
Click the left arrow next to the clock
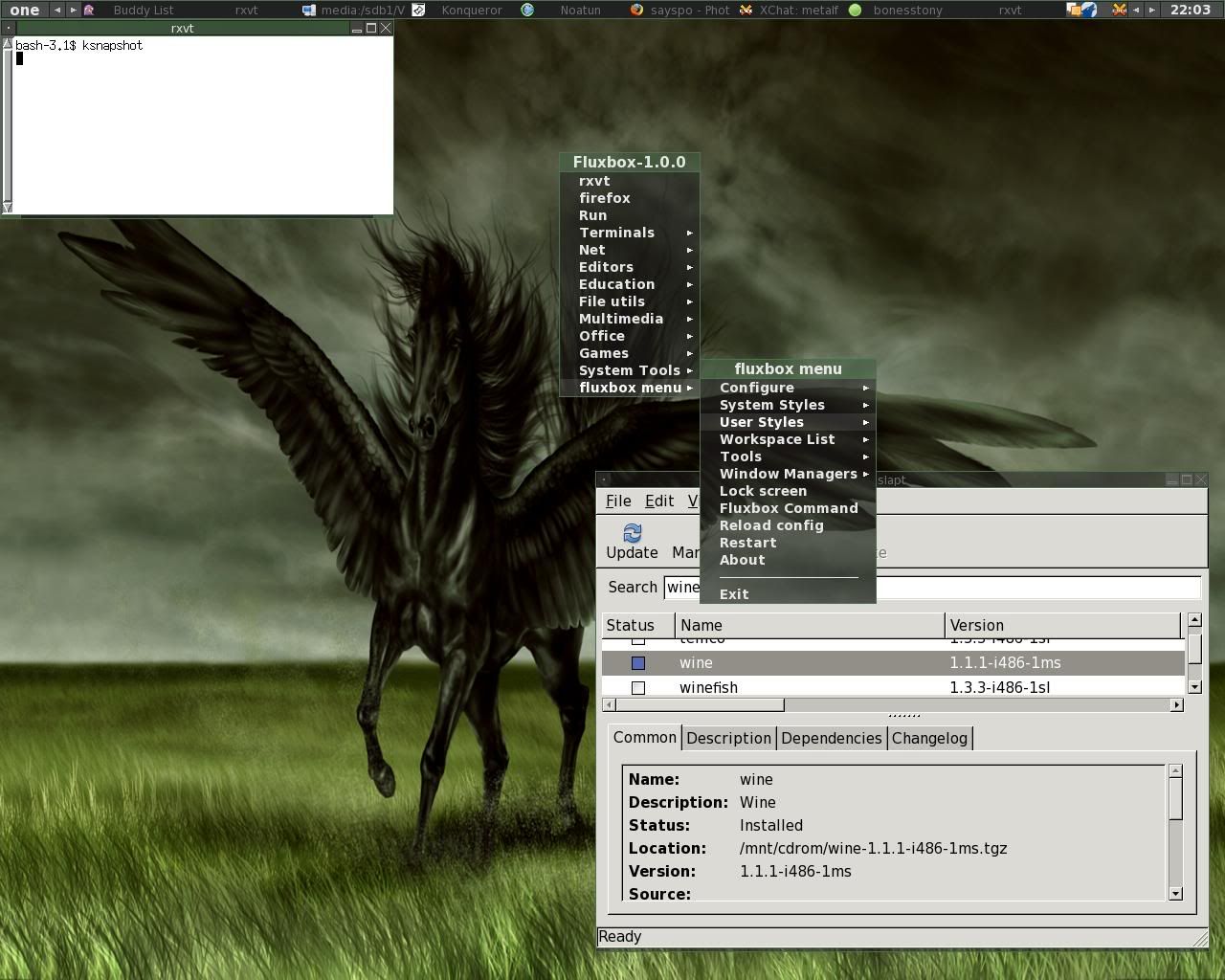(1136, 10)
